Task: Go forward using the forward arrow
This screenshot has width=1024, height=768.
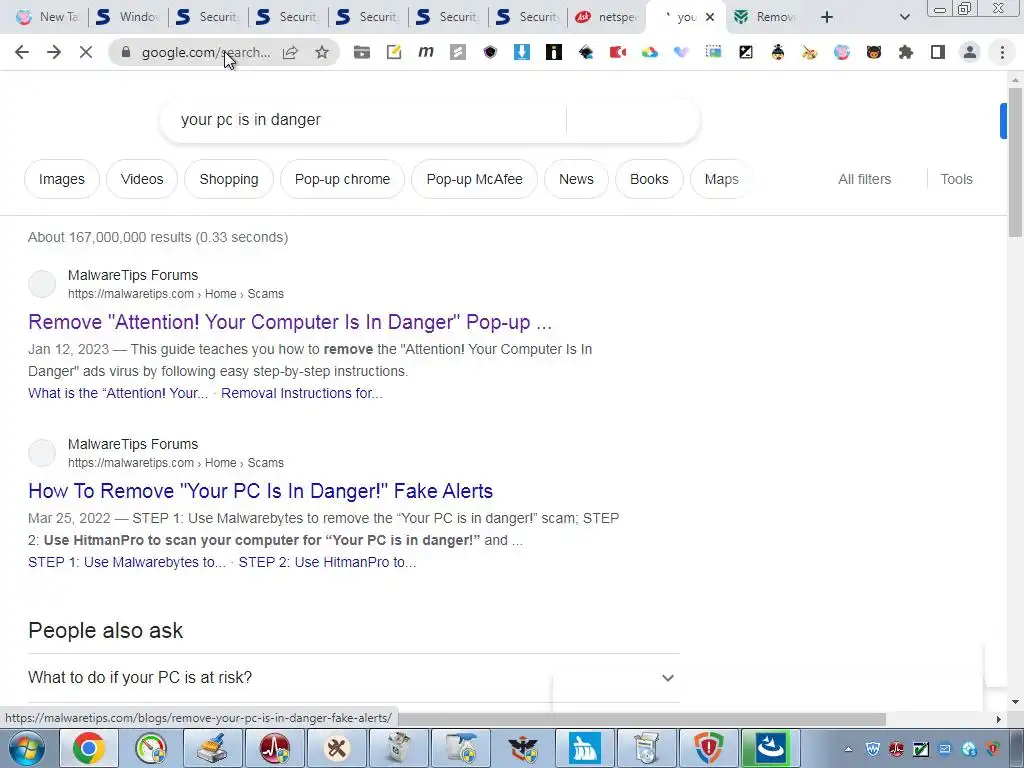Action: [x=54, y=52]
